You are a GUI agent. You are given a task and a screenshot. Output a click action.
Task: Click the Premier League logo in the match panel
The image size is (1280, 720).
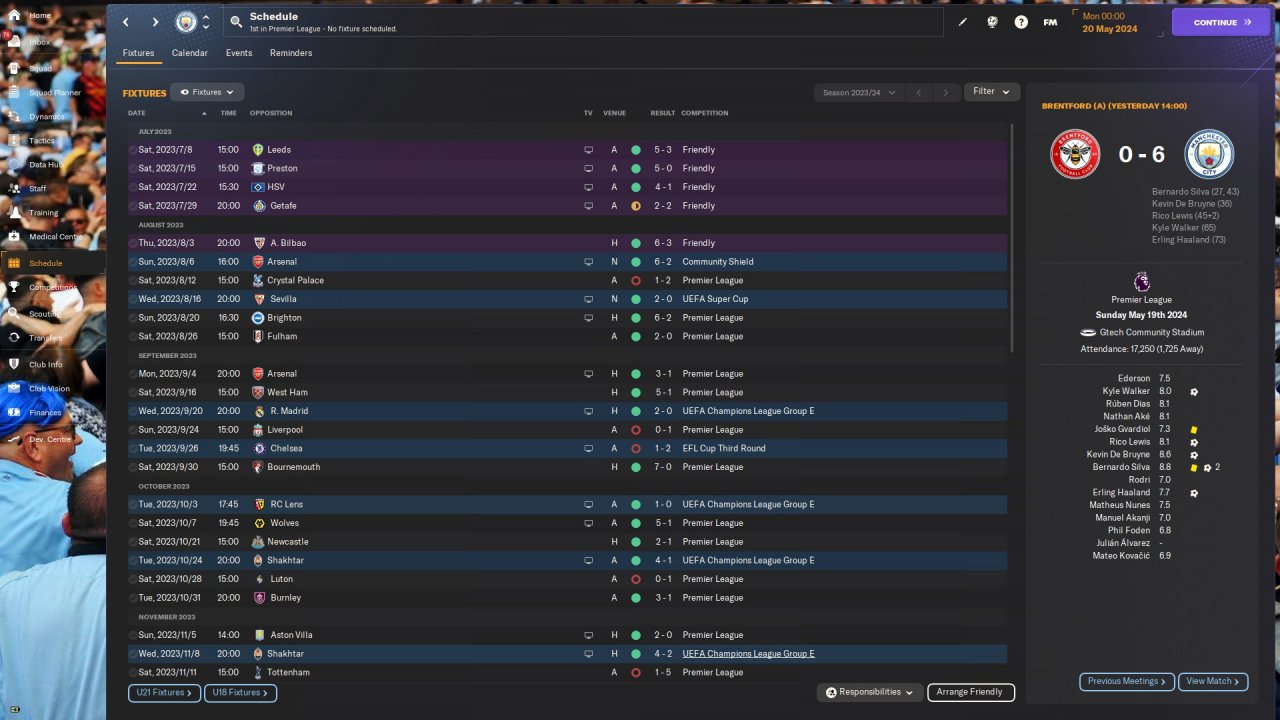(1142, 282)
